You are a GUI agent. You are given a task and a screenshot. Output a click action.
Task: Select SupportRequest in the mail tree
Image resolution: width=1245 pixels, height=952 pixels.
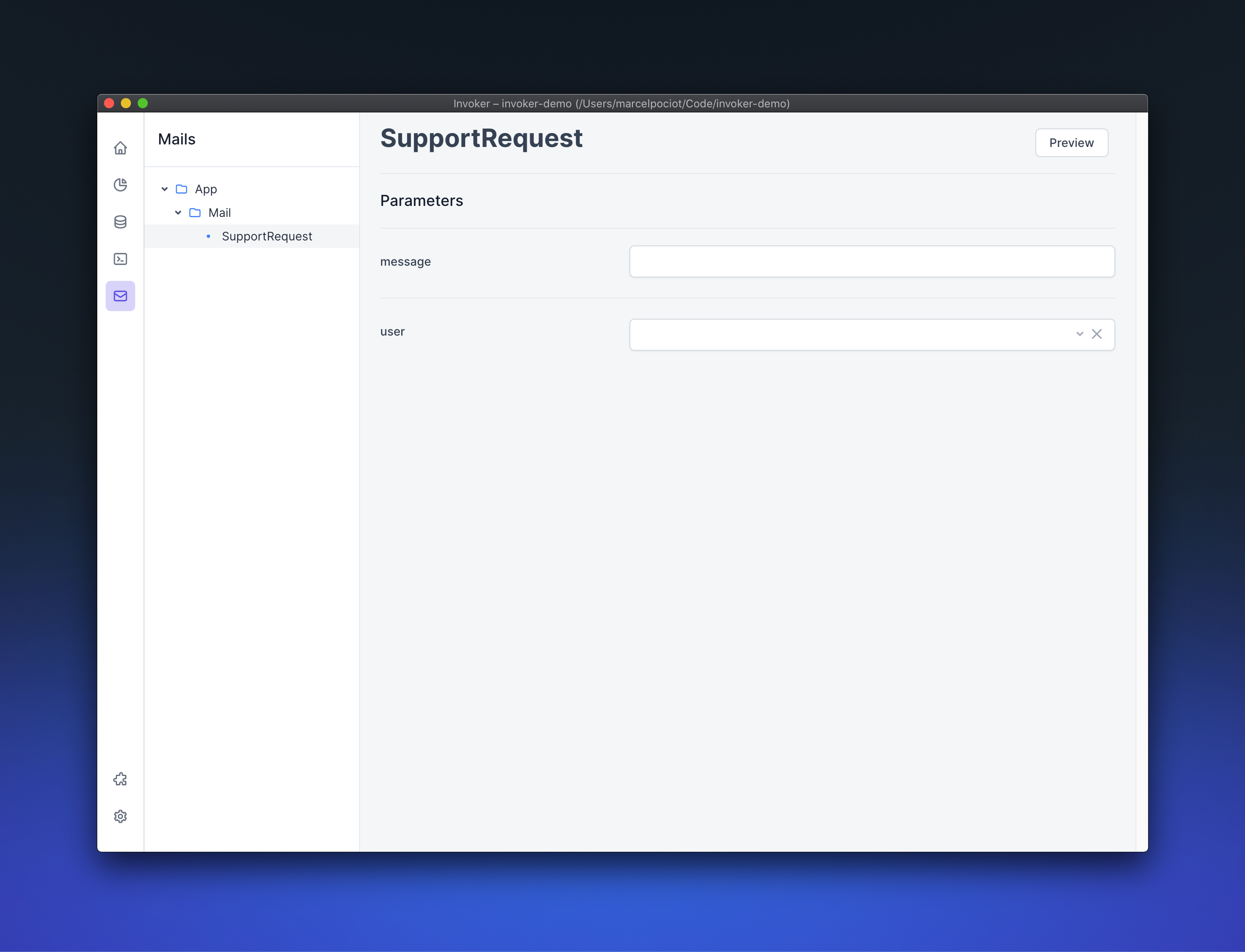252,236
